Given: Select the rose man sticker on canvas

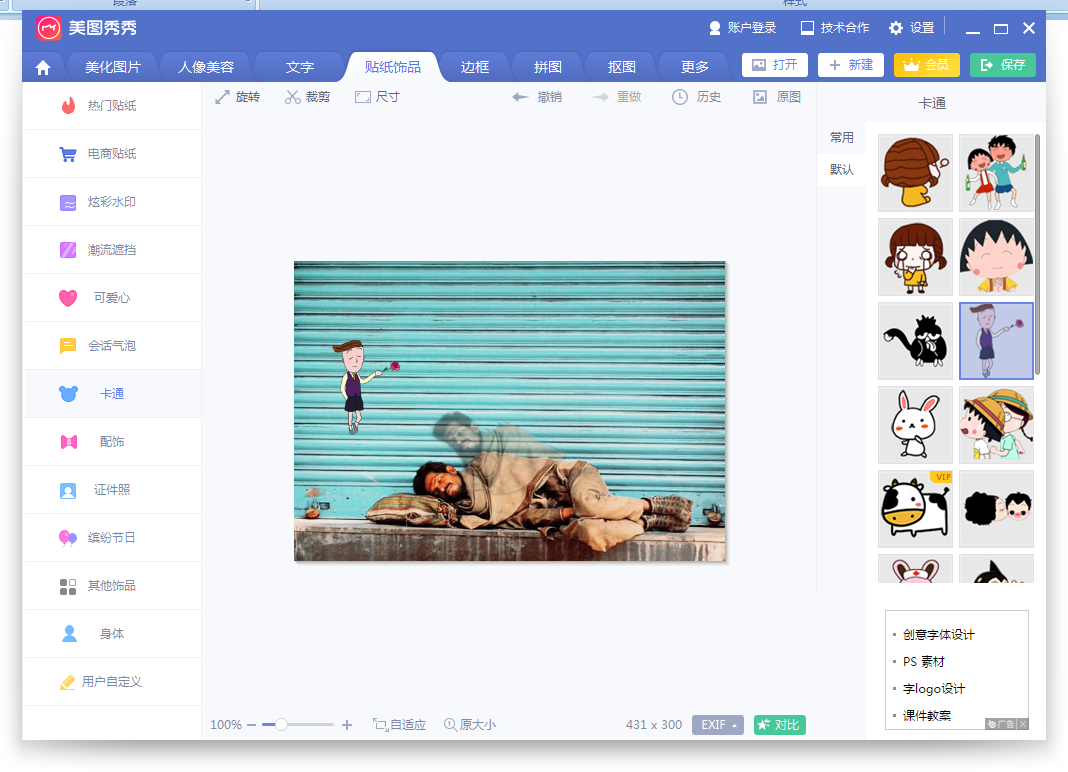Looking at the screenshot, I should (x=366, y=387).
